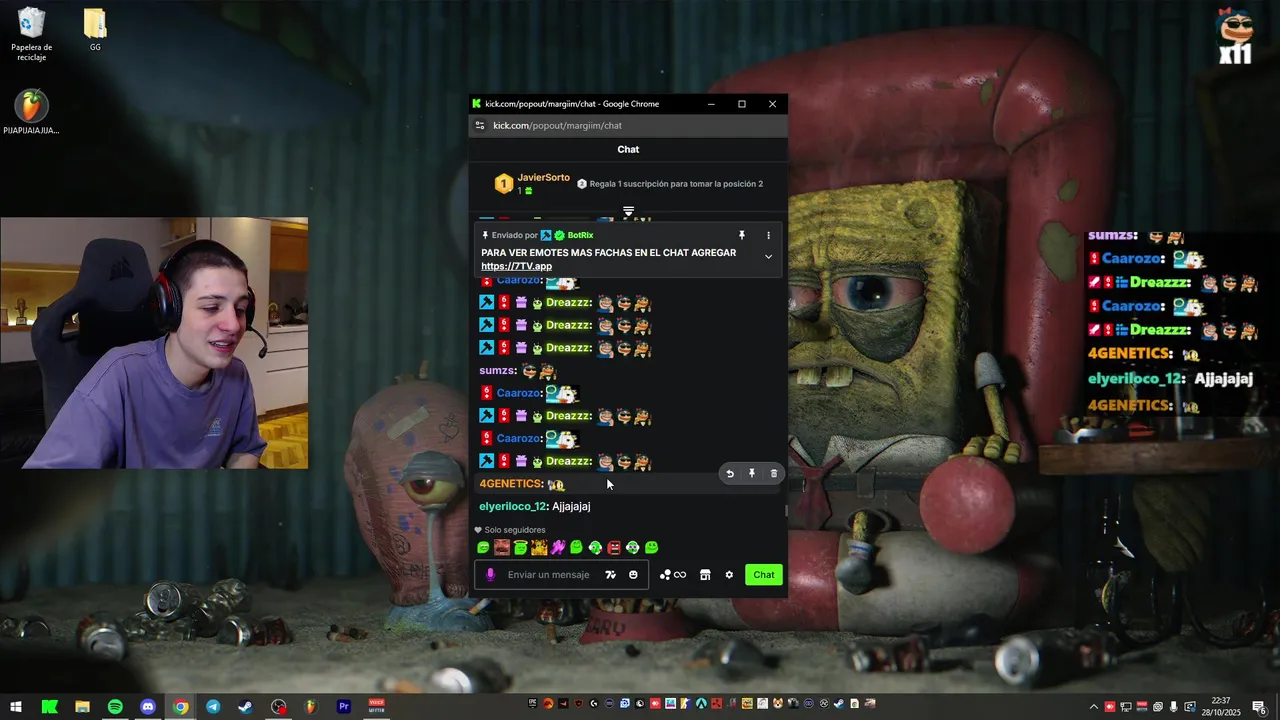Click the Chat header title

coord(628,149)
